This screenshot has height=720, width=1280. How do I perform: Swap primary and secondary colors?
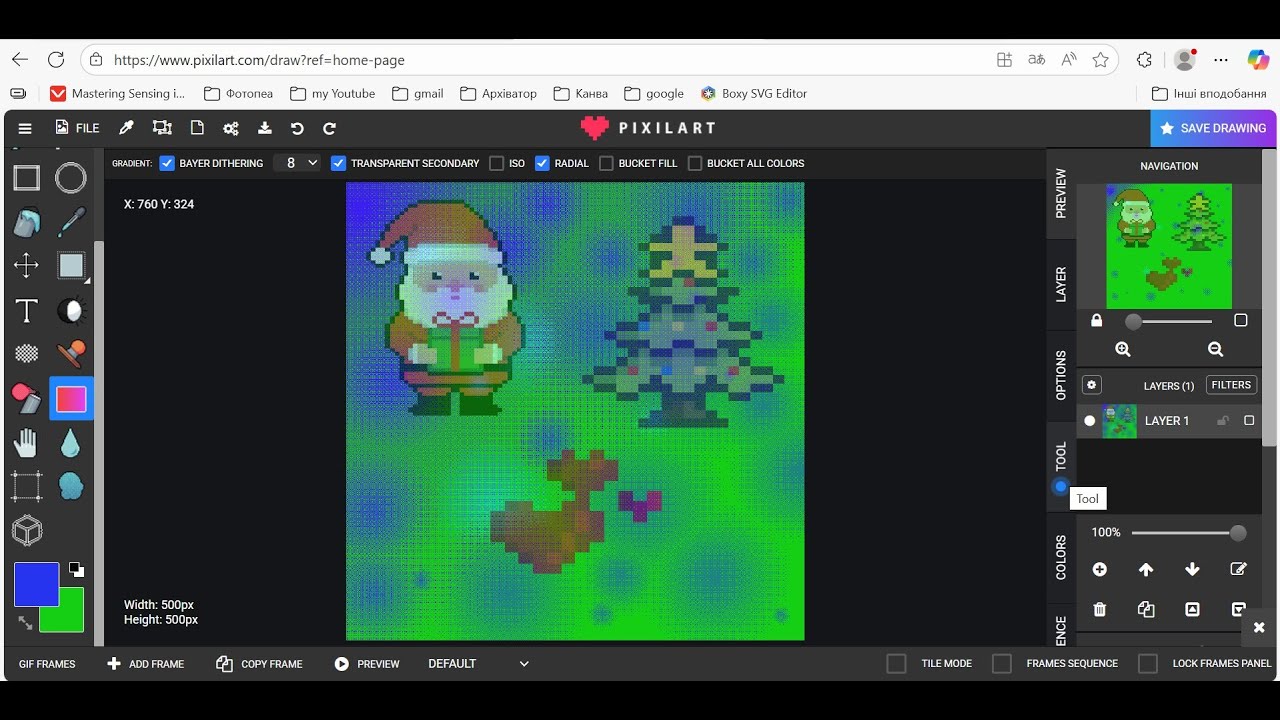(25, 622)
